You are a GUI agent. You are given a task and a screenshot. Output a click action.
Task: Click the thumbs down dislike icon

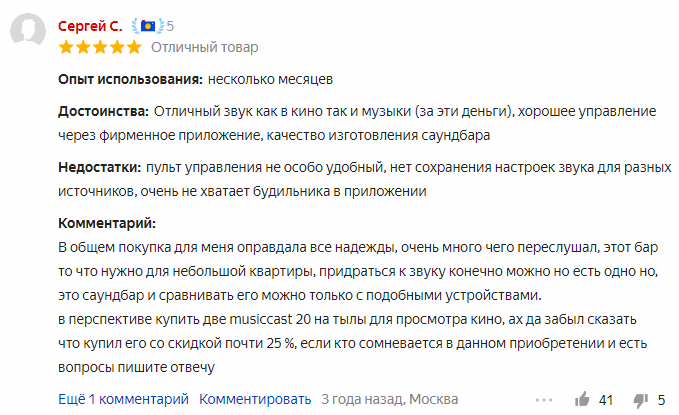tap(641, 400)
